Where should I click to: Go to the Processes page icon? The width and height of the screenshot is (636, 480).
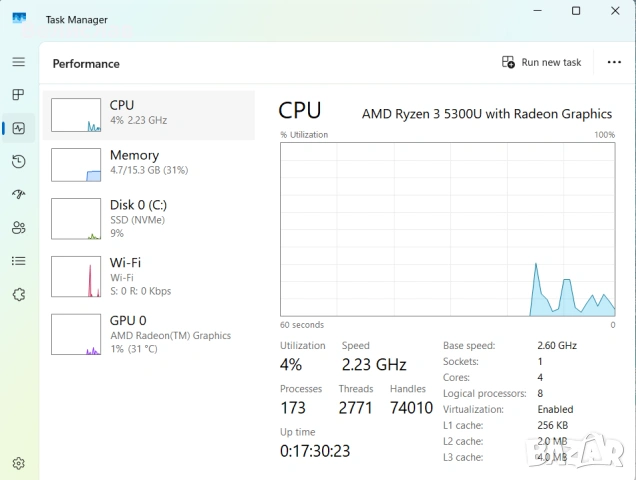click(19, 95)
